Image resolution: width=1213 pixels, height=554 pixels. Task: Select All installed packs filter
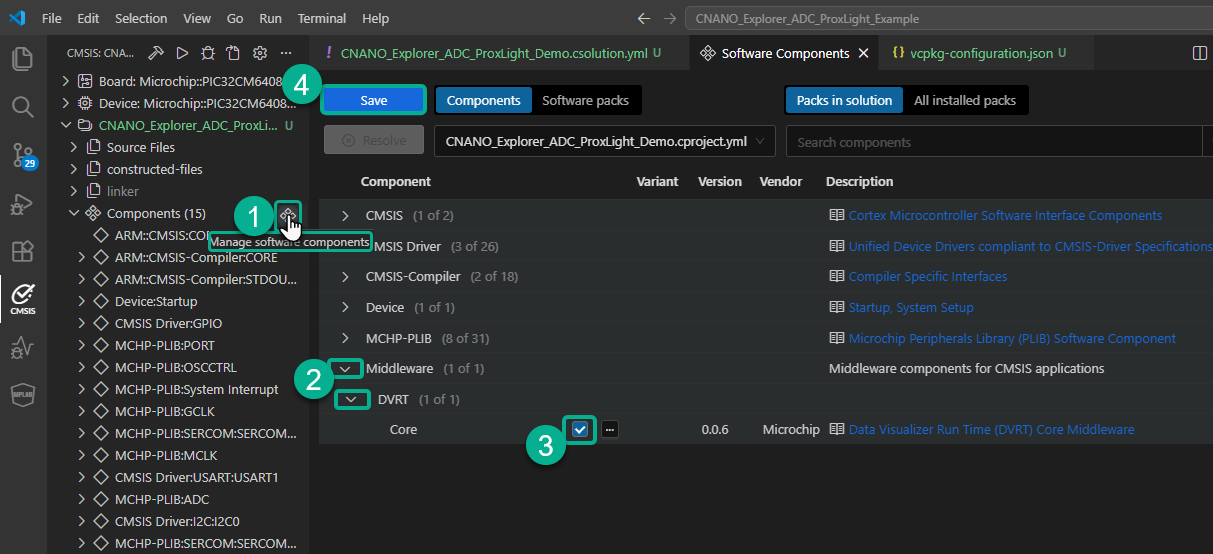point(965,100)
